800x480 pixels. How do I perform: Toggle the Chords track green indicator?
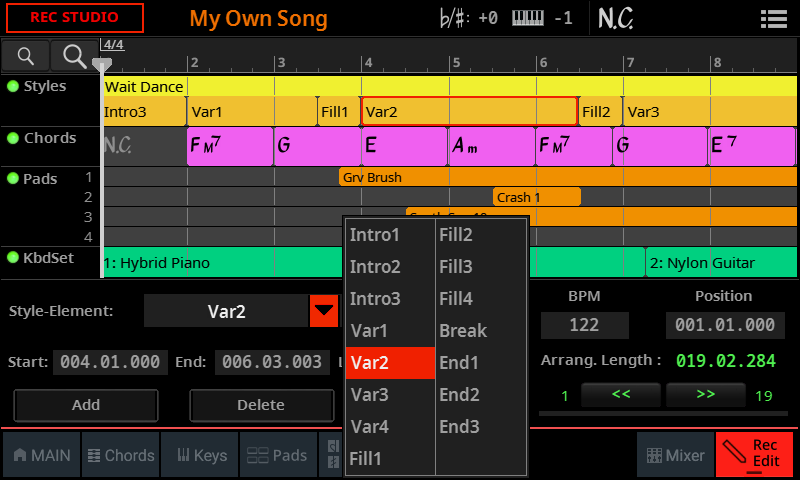[13, 138]
